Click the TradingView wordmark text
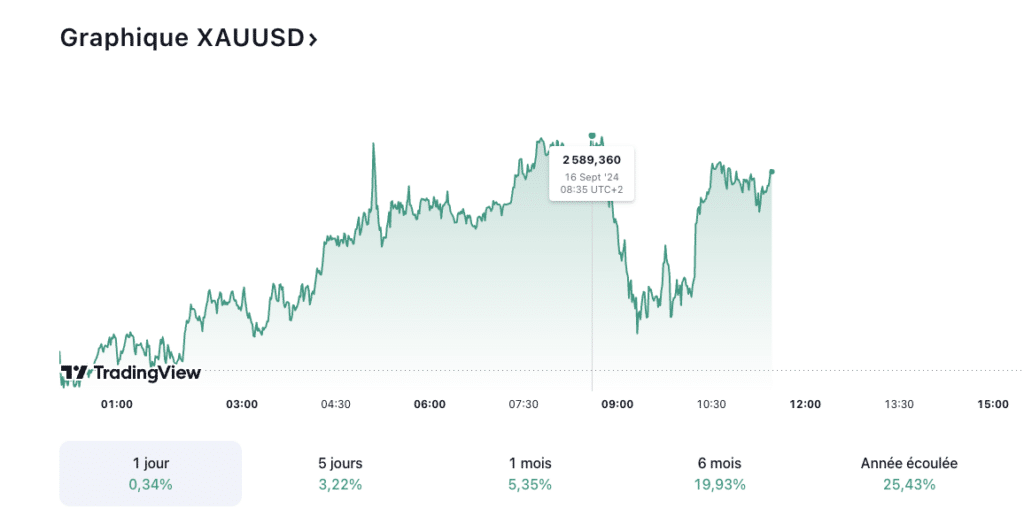The height and width of the screenshot is (524, 1024). tap(147, 374)
